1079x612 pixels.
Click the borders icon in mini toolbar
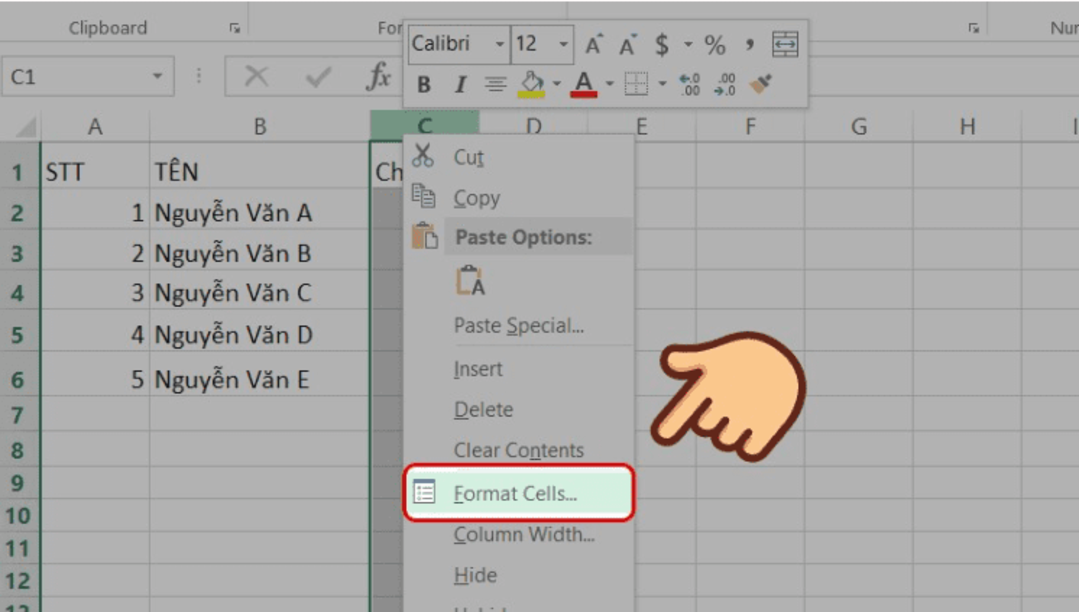[x=636, y=84]
